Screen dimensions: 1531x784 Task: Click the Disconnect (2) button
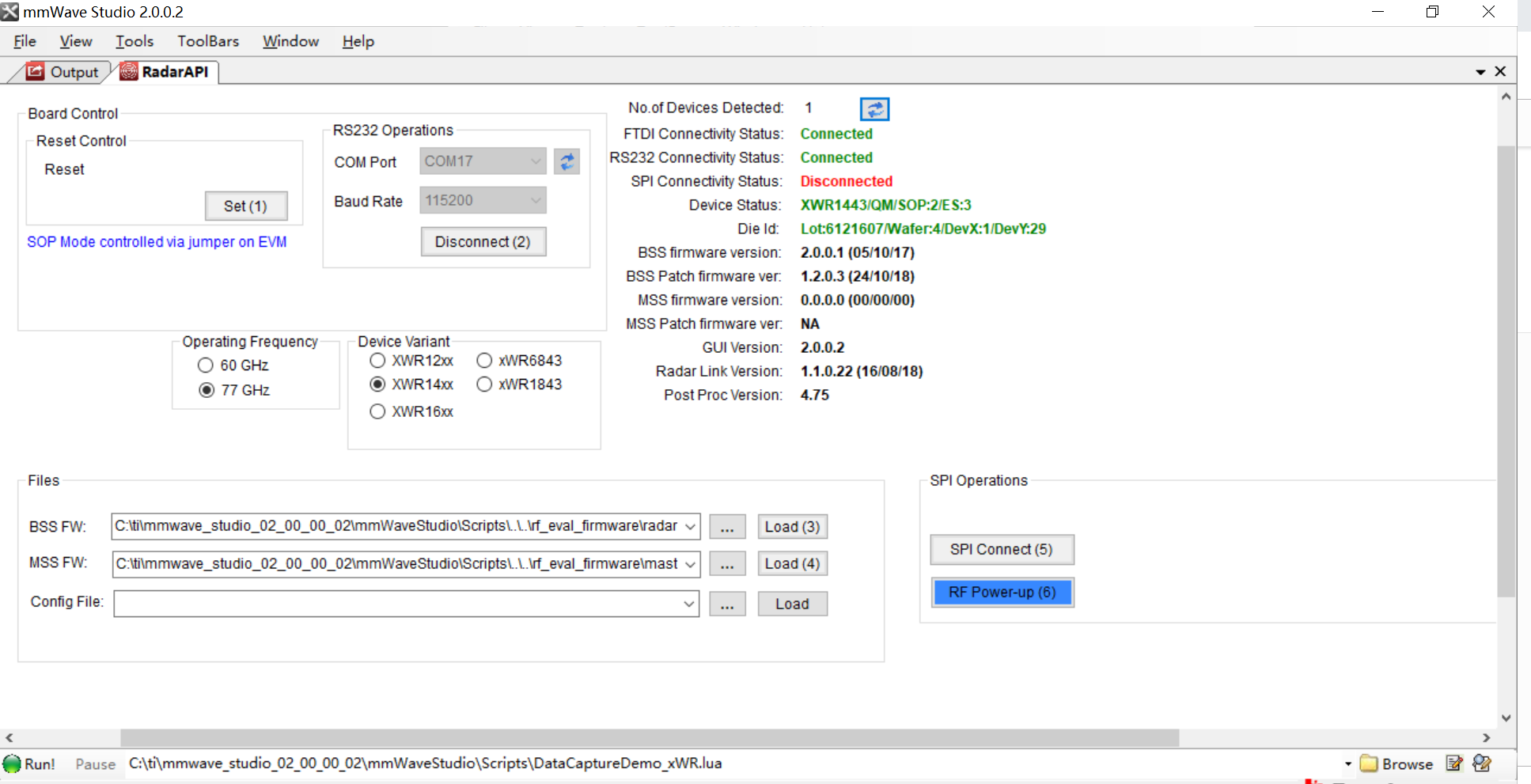(x=483, y=241)
